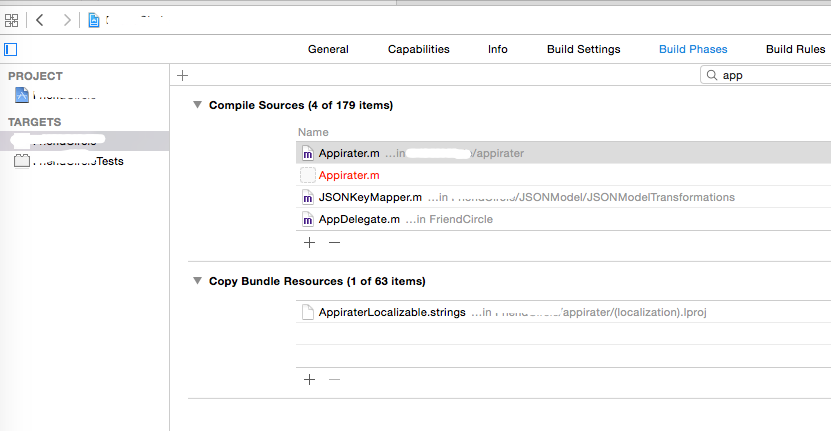Collapse the Compile Sources section
Viewport: 831px width, 431px height.
click(x=197, y=105)
